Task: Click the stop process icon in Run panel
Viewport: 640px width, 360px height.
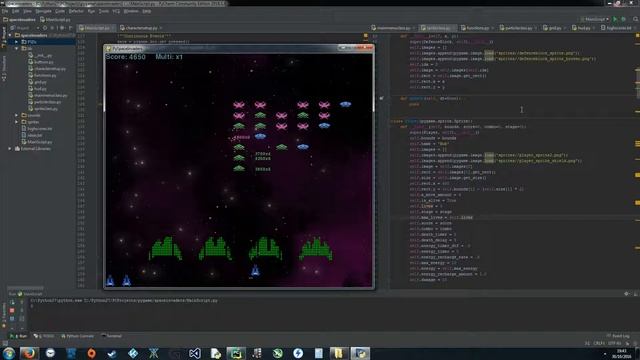Action: point(12,311)
